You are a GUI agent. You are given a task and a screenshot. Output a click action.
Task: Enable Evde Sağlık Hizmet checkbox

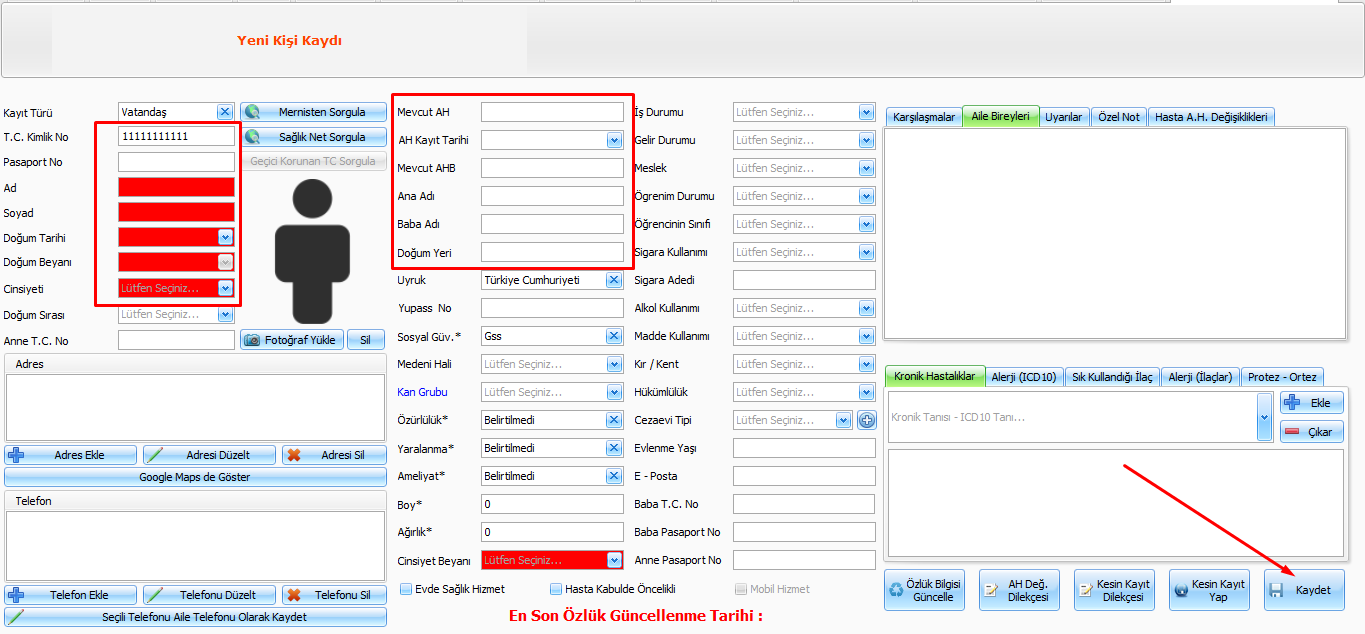406,589
